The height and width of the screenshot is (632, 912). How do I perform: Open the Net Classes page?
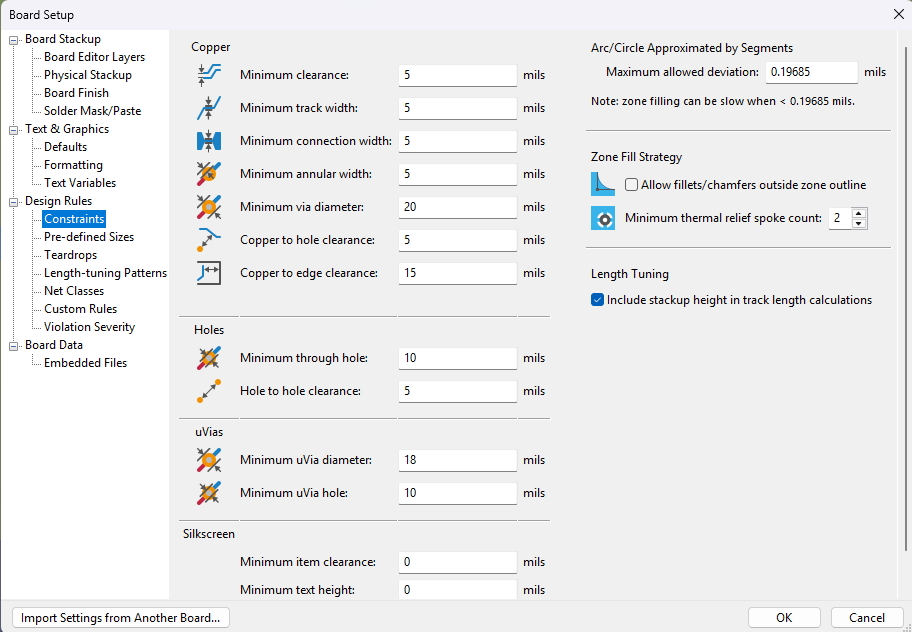[x=74, y=291]
